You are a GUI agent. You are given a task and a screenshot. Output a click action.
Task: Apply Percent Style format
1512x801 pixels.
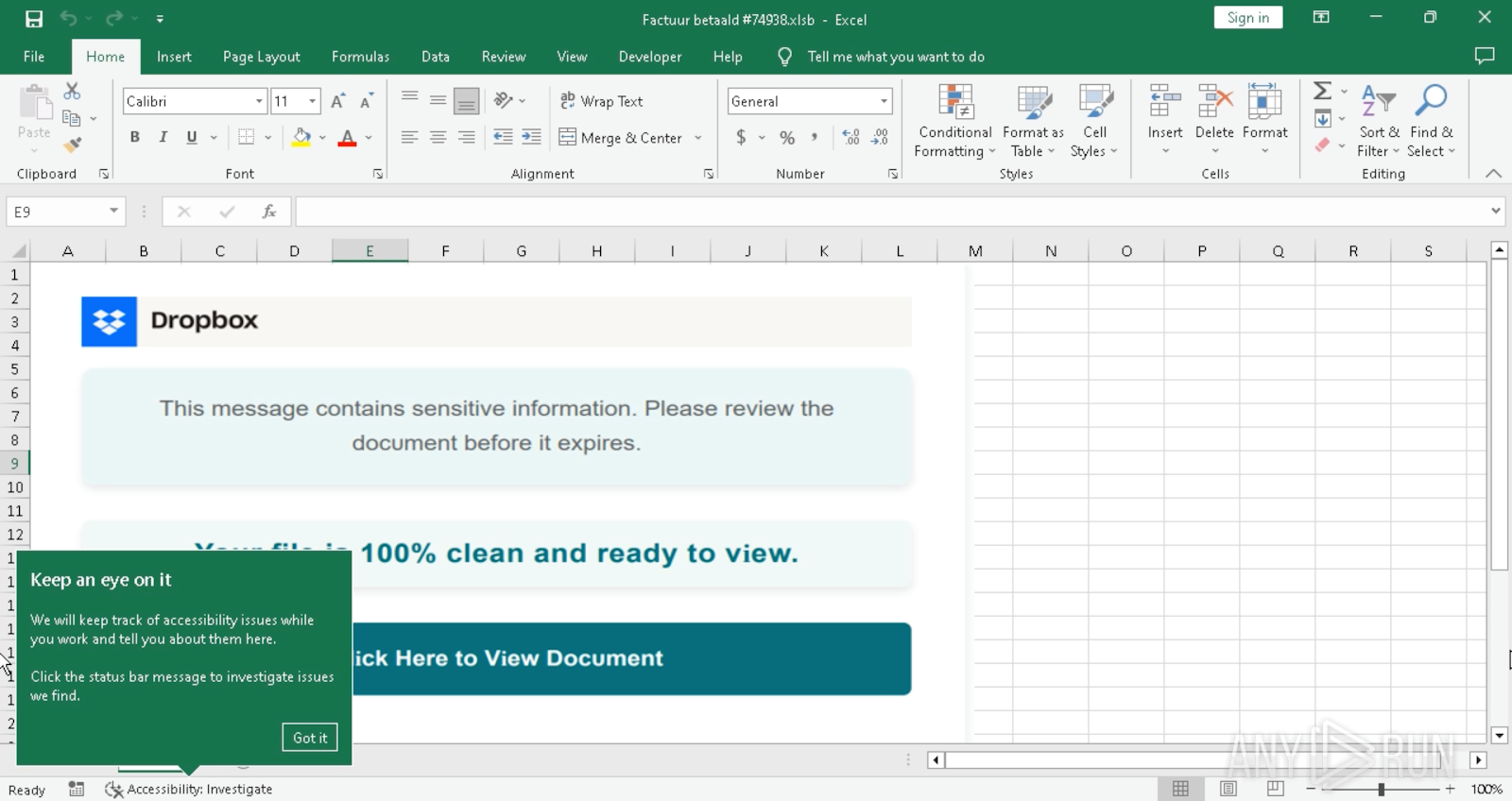coord(787,138)
